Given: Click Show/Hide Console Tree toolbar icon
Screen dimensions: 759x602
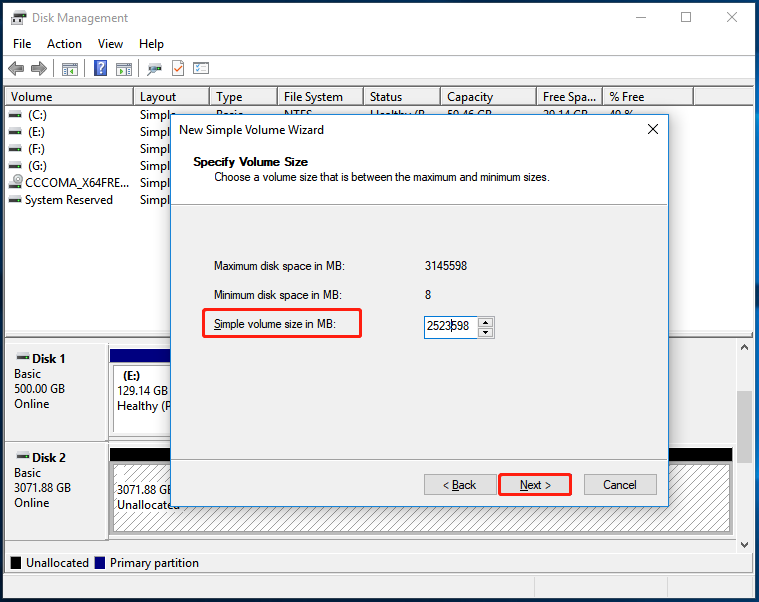Looking at the screenshot, I should pyautogui.click(x=70, y=69).
